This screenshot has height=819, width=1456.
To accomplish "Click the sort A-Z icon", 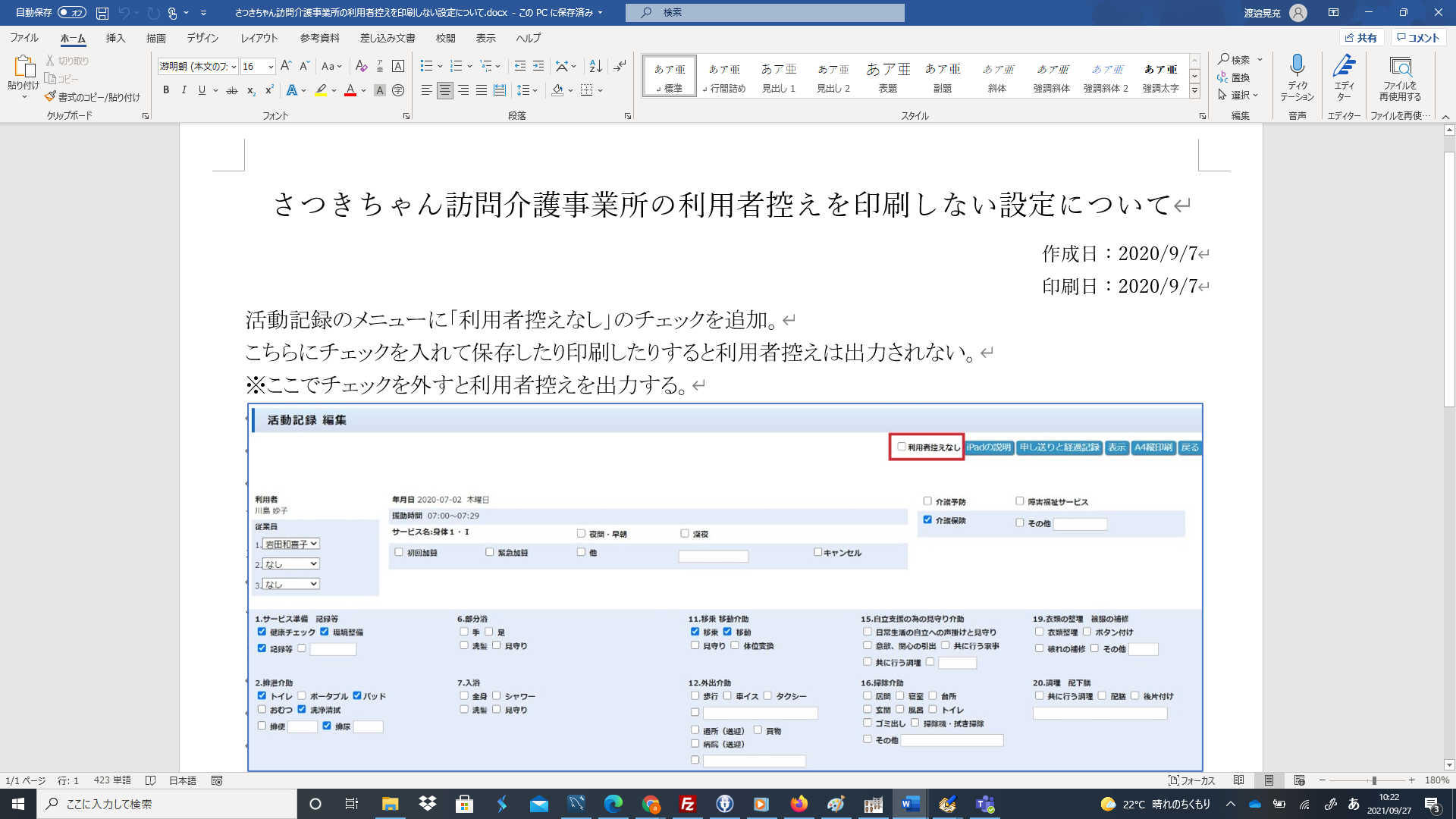I will tap(596, 66).
